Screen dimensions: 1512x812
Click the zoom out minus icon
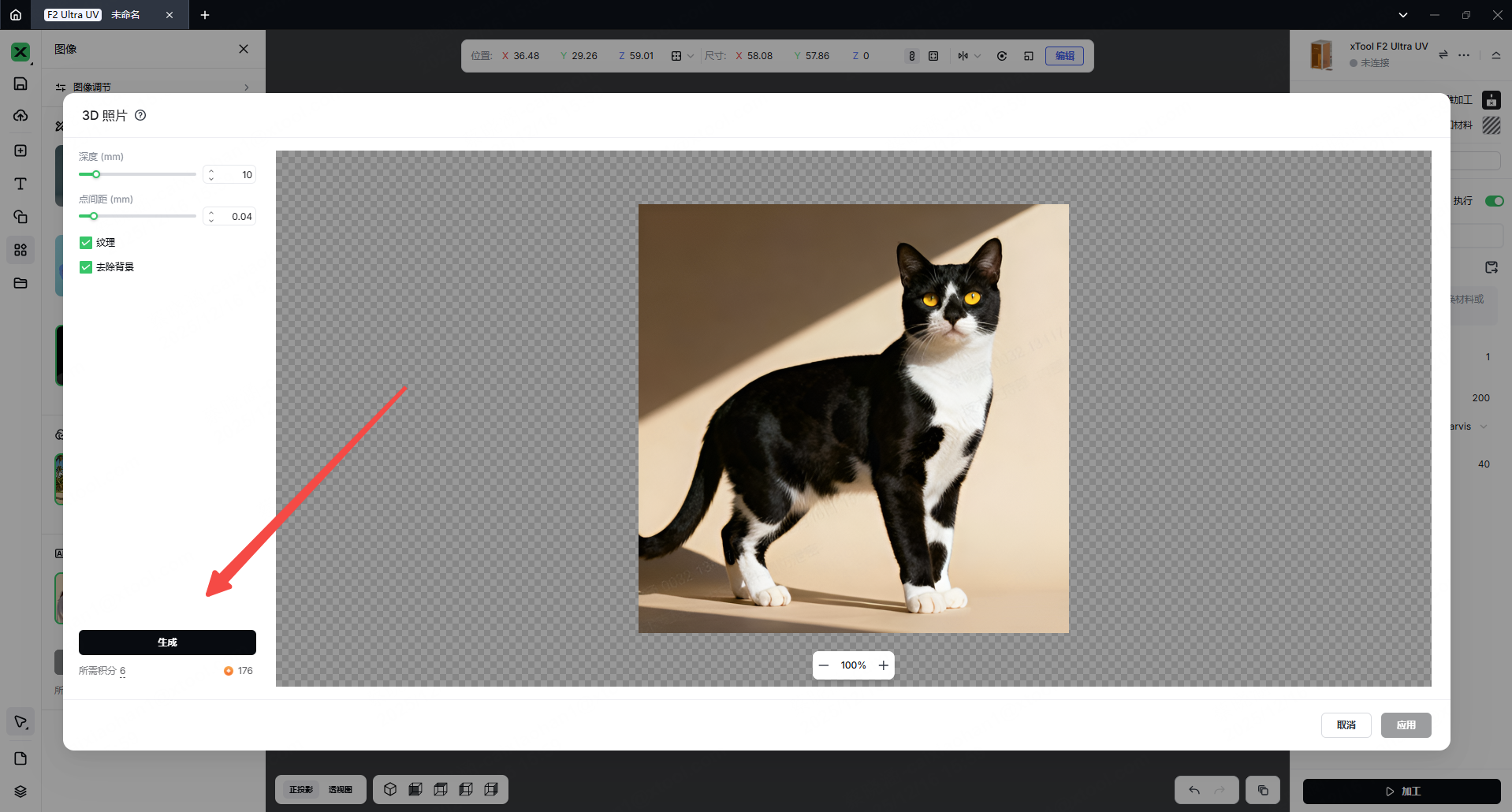click(x=824, y=665)
